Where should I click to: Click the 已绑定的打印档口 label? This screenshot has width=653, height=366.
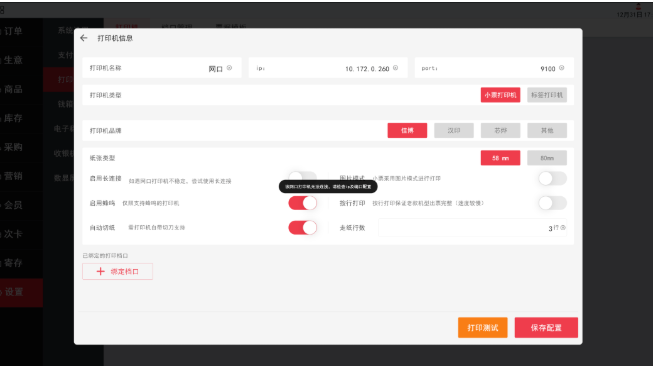[x=105, y=256]
